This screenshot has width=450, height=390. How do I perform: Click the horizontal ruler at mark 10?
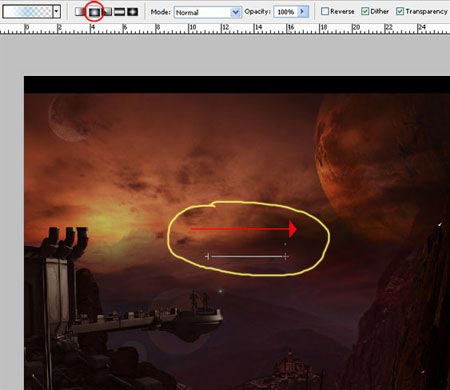pyautogui.click(x=191, y=28)
